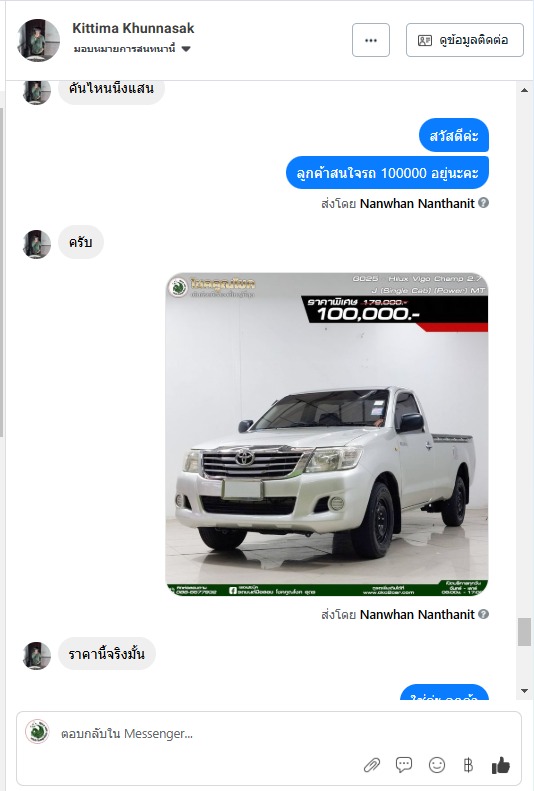
Task: Open the emoji smiley picker
Action: coord(437,765)
